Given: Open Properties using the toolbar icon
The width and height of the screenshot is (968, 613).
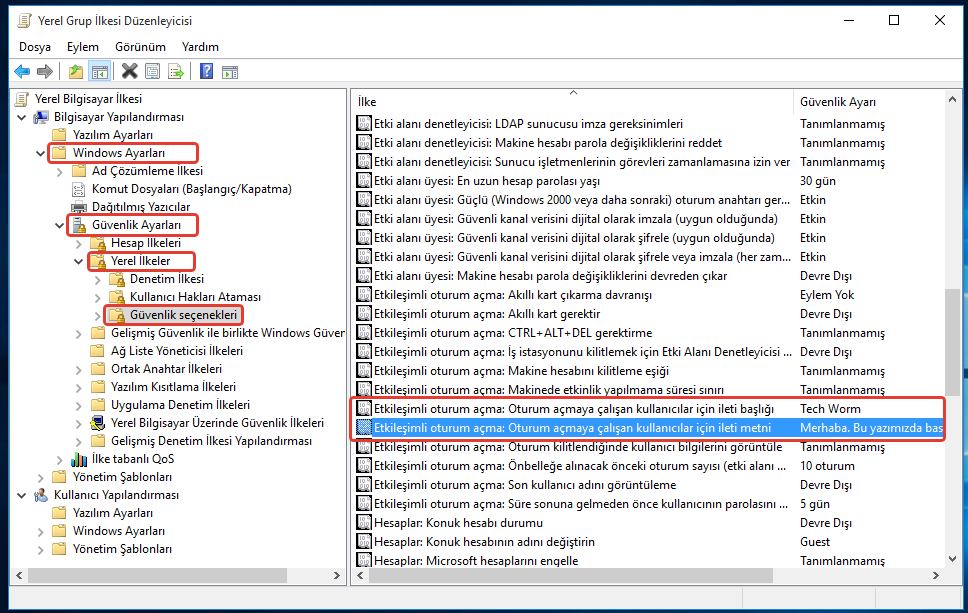Looking at the screenshot, I should pyautogui.click(x=152, y=71).
